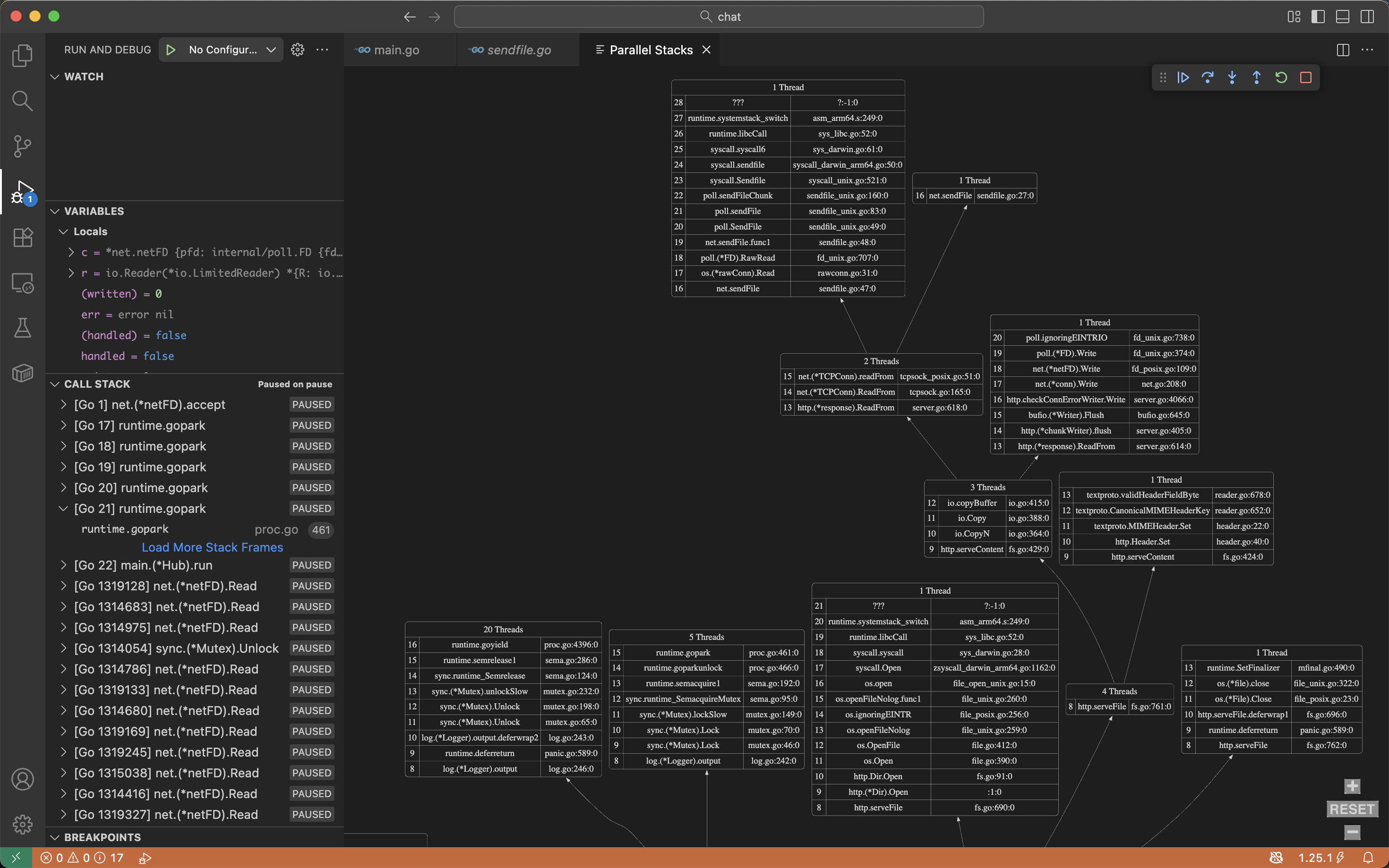Click the chat search field in the title bar
This screenshot has height=868, width=1389.
718,17
